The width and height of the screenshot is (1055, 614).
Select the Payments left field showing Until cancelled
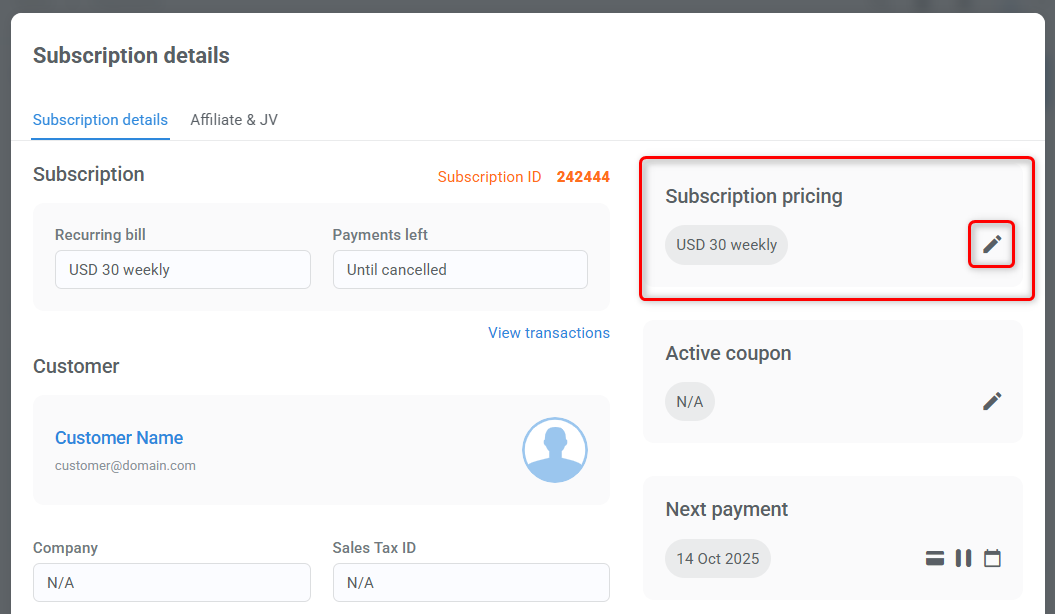[460, 269]
